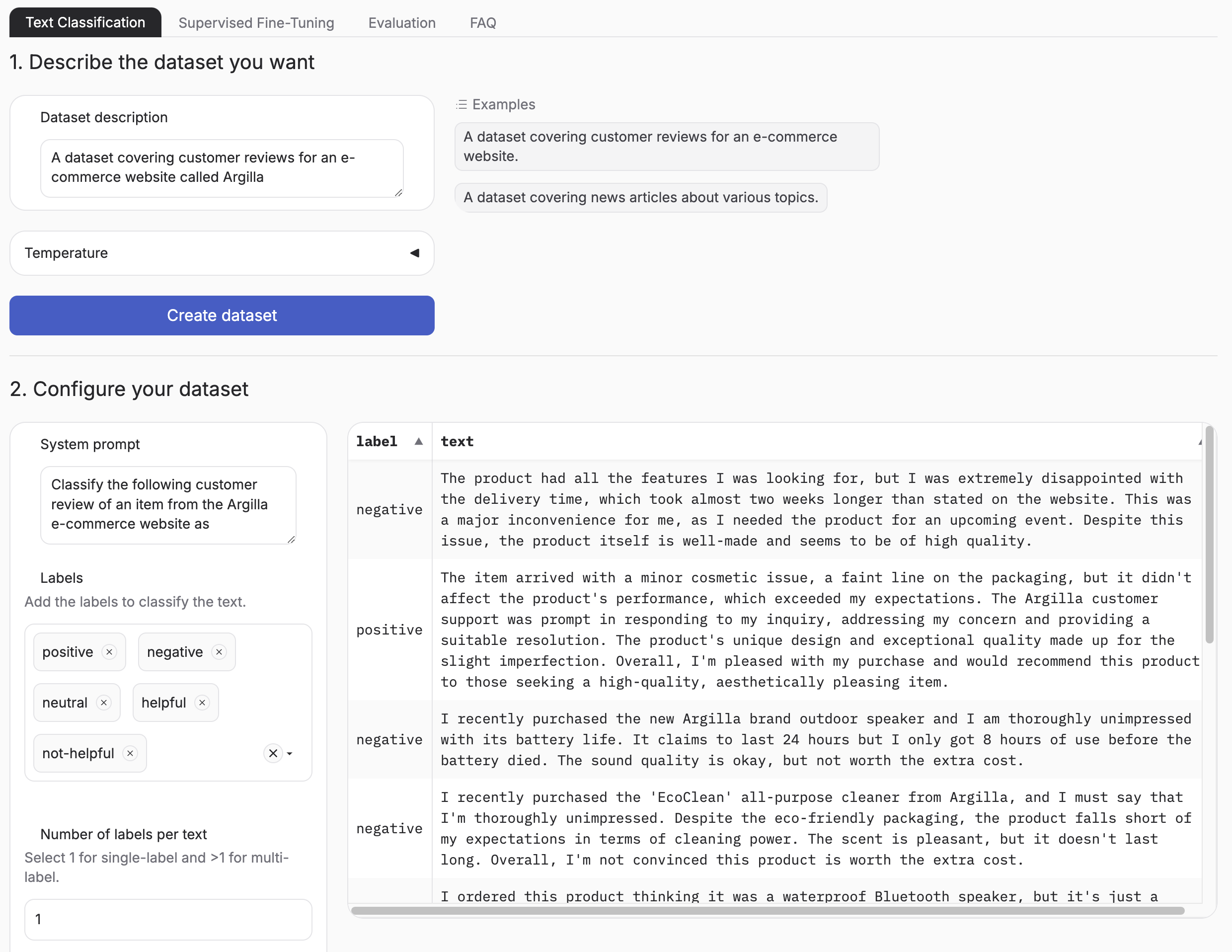Click the Temperature dropdown expander
1232x952 pixels.
click(x=414, y=252)
